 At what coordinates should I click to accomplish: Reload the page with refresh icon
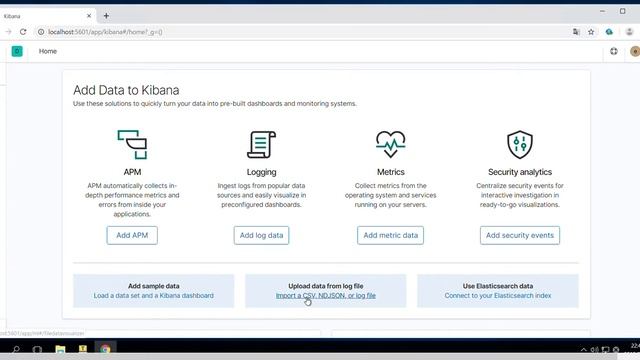23,32
